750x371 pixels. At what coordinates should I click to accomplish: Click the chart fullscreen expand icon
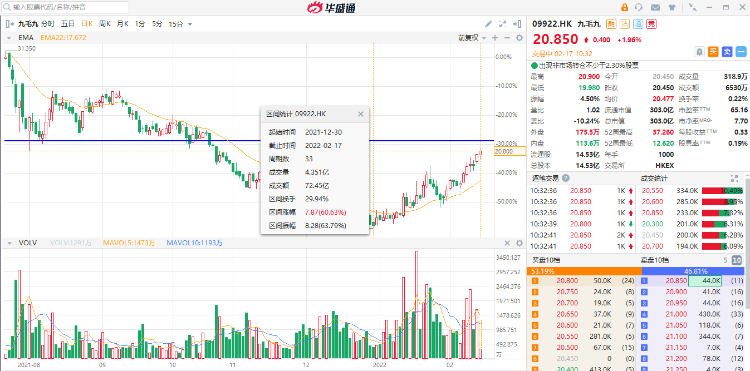[502, 23]
